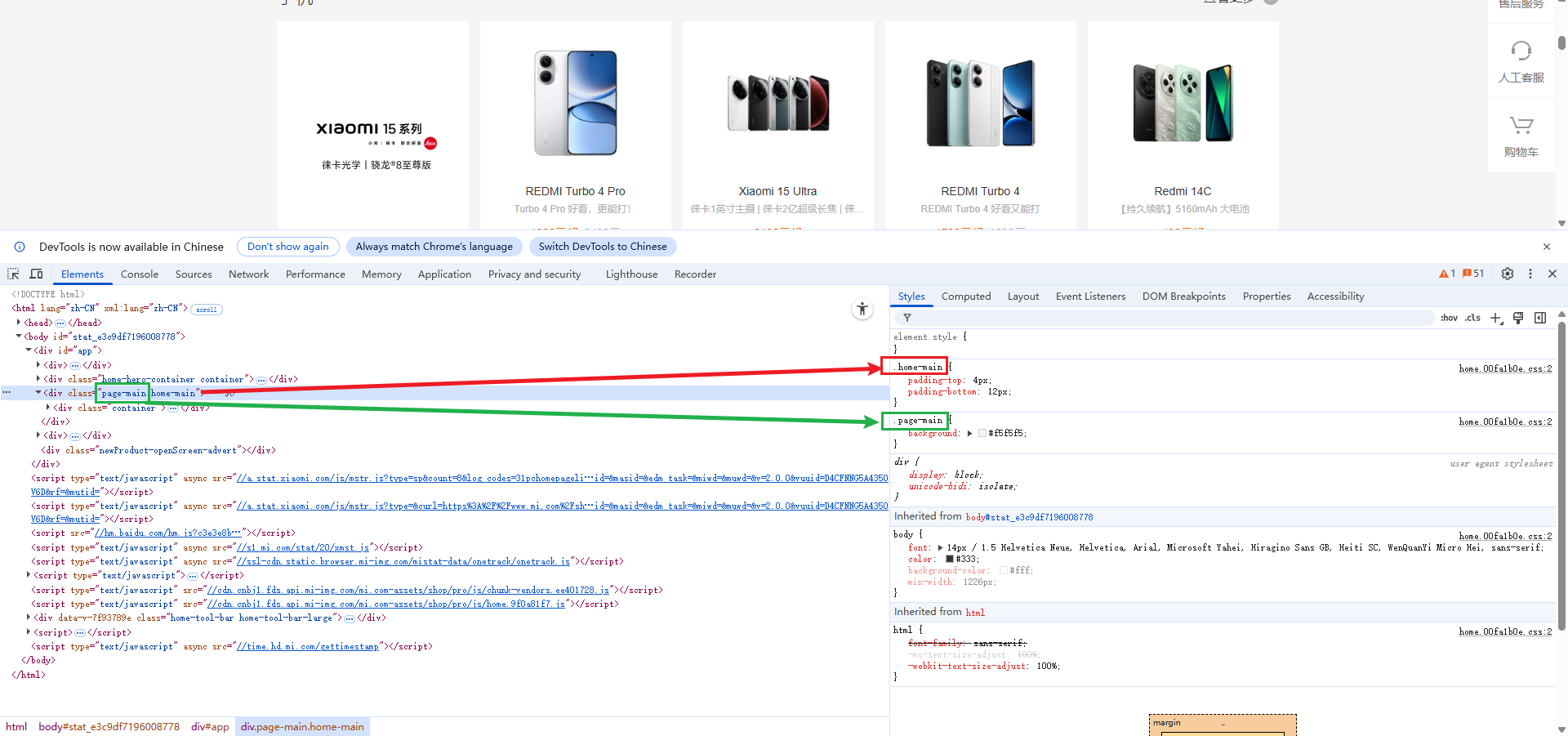Toggle the .cls element classes panel
The width and height of the screenshot is (1568, 736).
(x=1472, y=318)
